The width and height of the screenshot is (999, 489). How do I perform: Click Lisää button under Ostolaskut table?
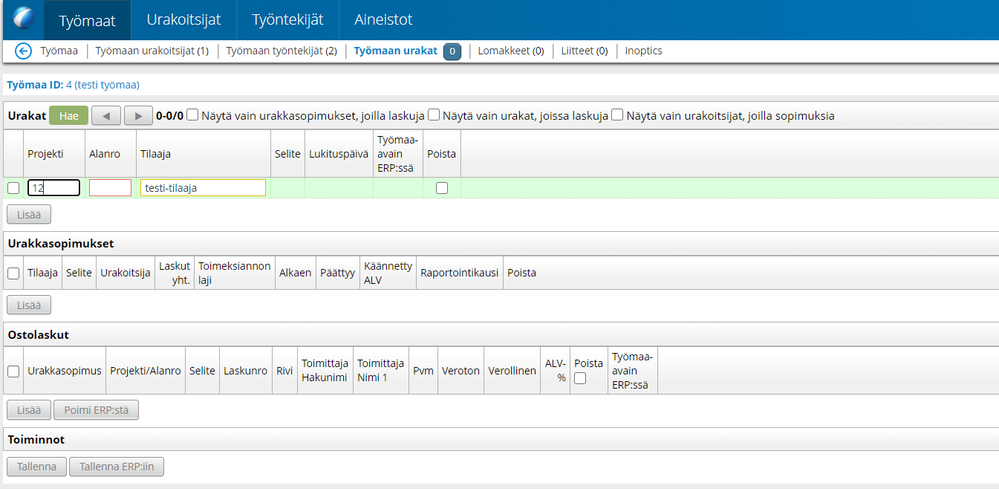29,411
